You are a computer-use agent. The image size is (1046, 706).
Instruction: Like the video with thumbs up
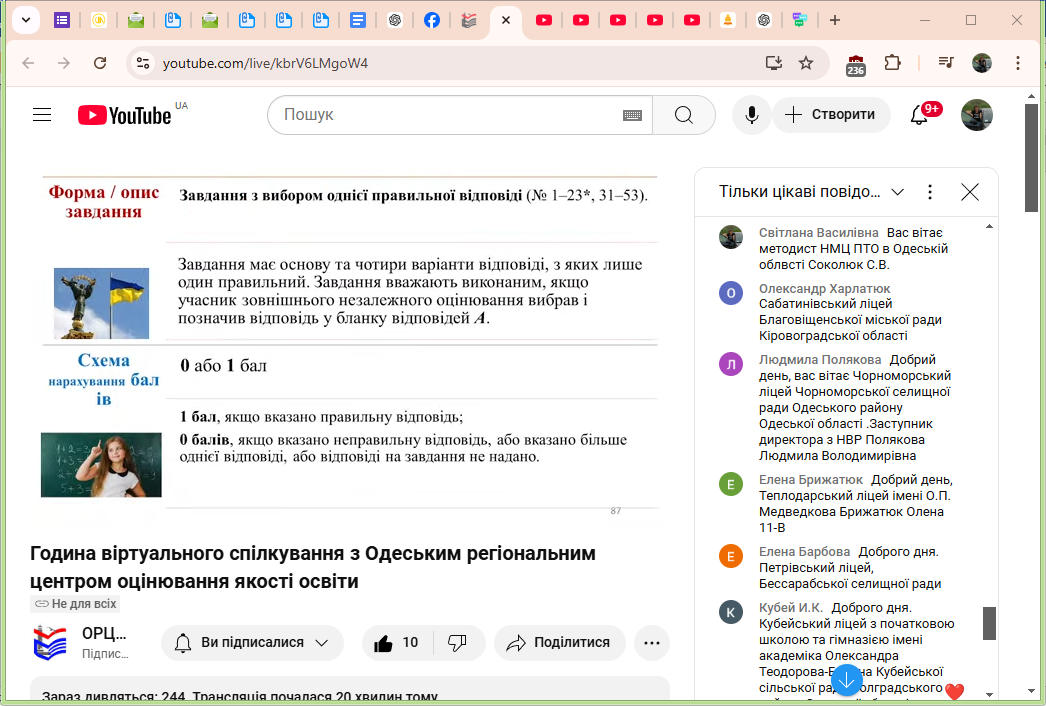point(396,643)
